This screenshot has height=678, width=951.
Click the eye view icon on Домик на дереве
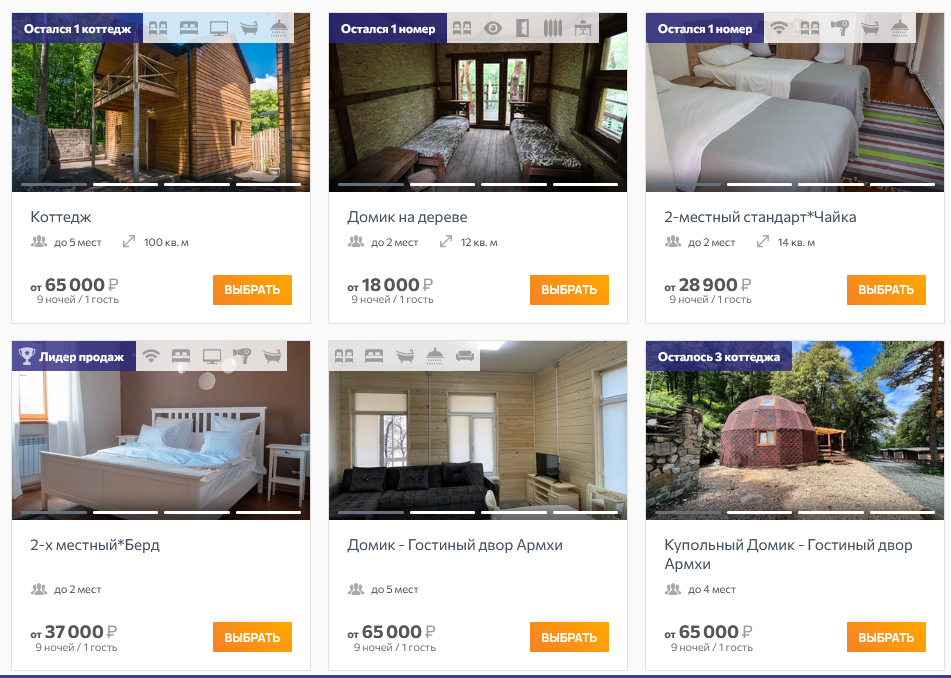click(492, 28)
